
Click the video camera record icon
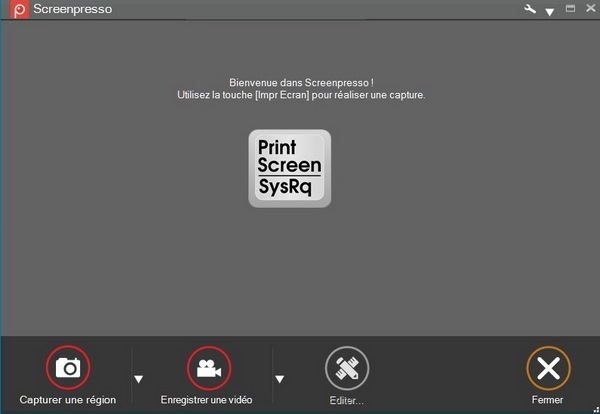coord(209,368)
